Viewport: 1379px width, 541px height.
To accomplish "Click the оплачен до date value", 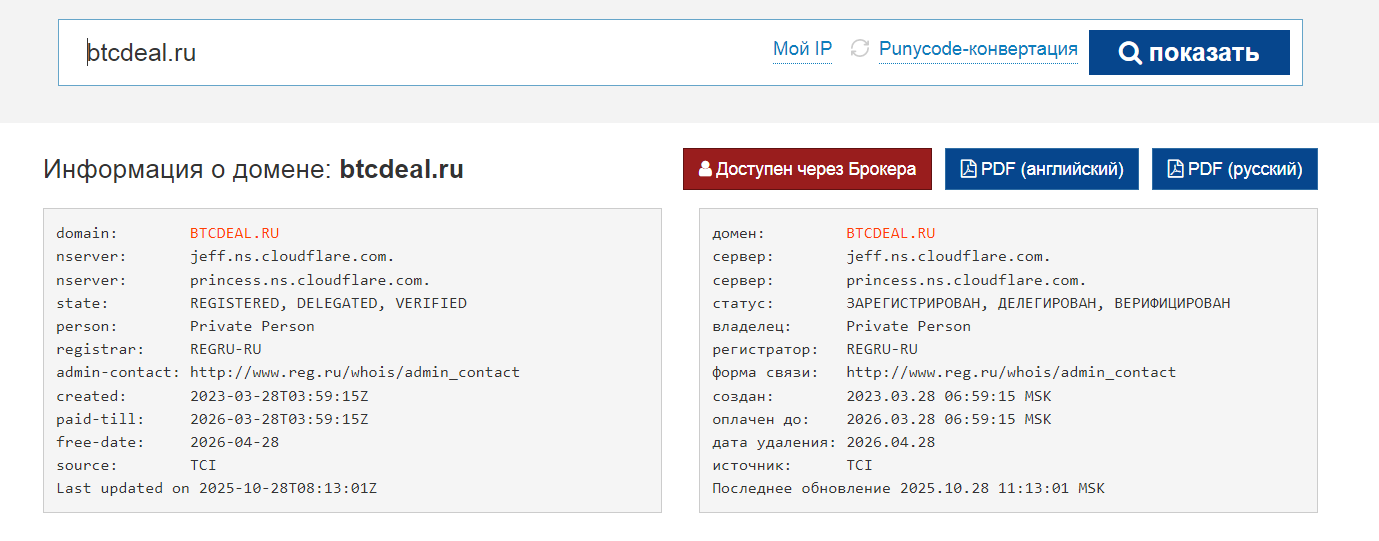I will click(x=949, y=419).
